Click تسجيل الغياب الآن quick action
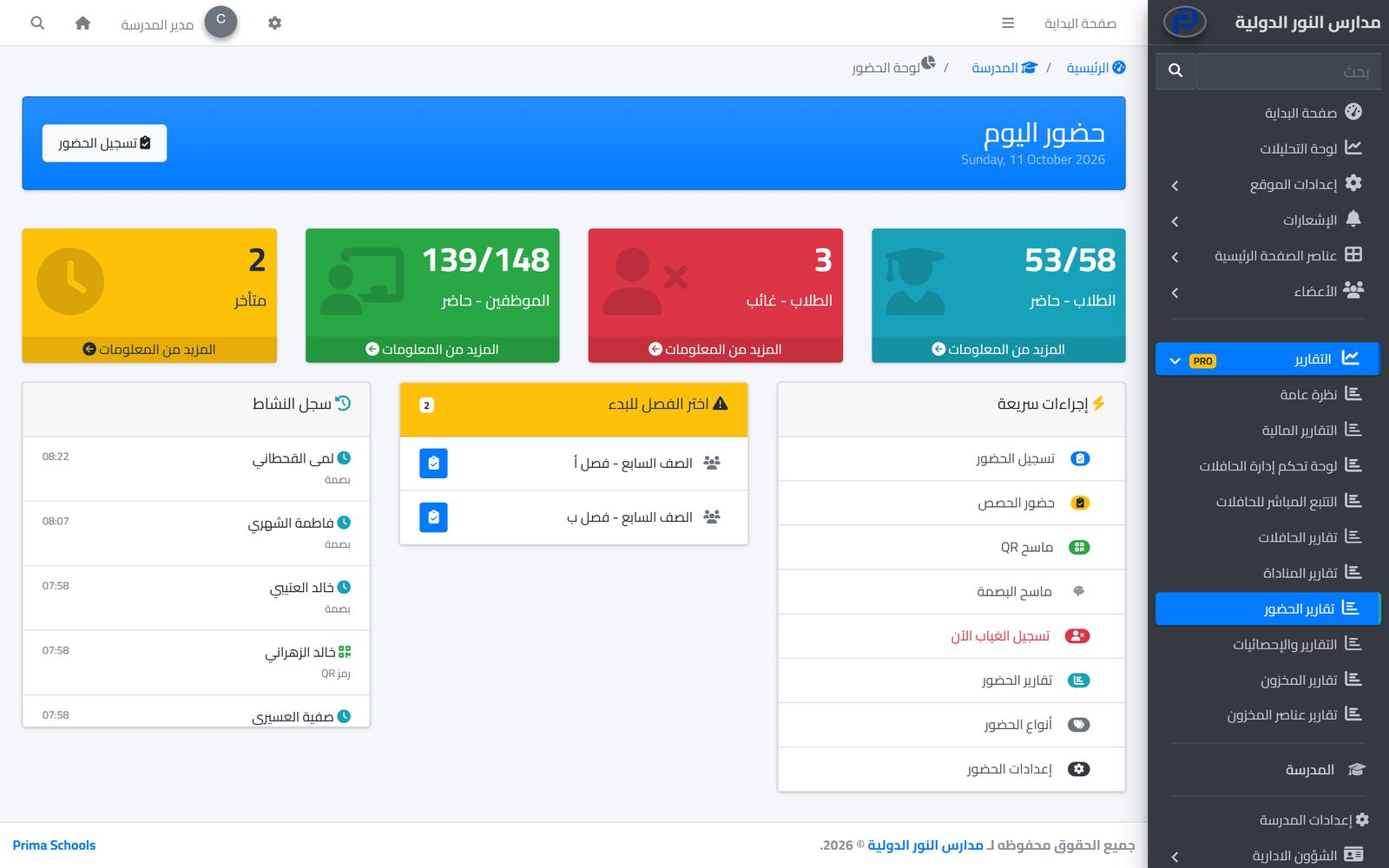Image resolution: width=1389 pixels, height=868 pixels. tap(951, 636)
